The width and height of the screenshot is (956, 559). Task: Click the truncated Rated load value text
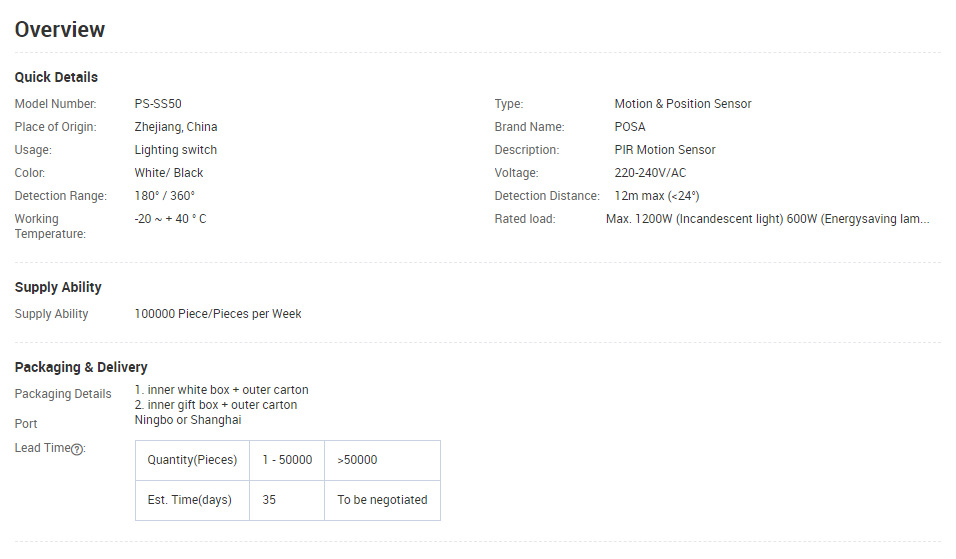(767, 219)
